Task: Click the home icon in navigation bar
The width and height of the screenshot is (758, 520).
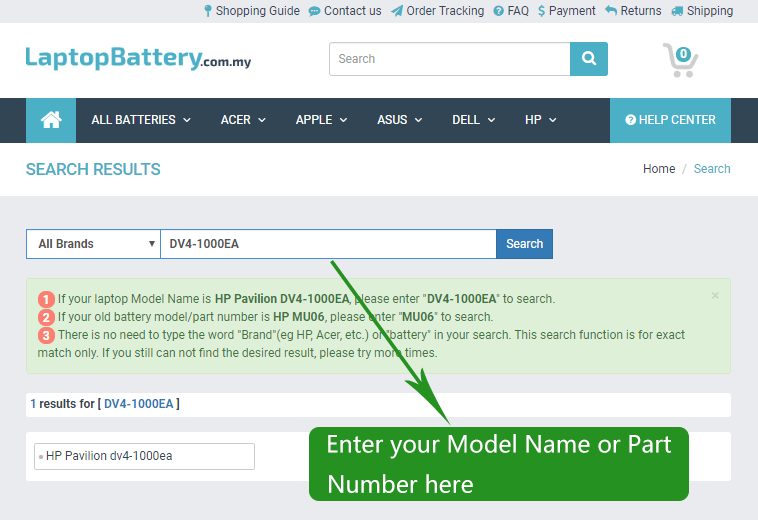Action: click(51, 120)
